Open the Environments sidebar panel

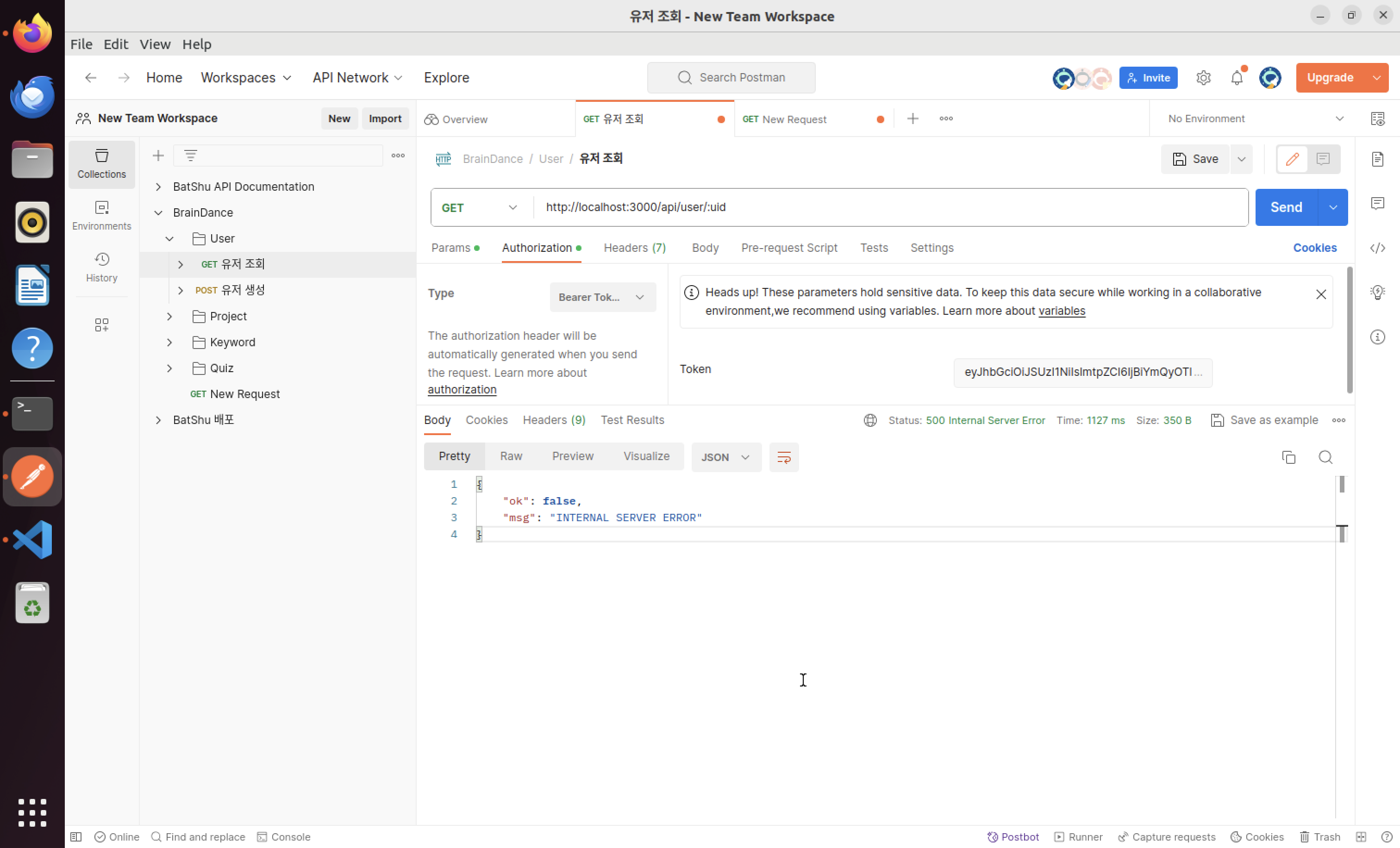click(102, 215)
